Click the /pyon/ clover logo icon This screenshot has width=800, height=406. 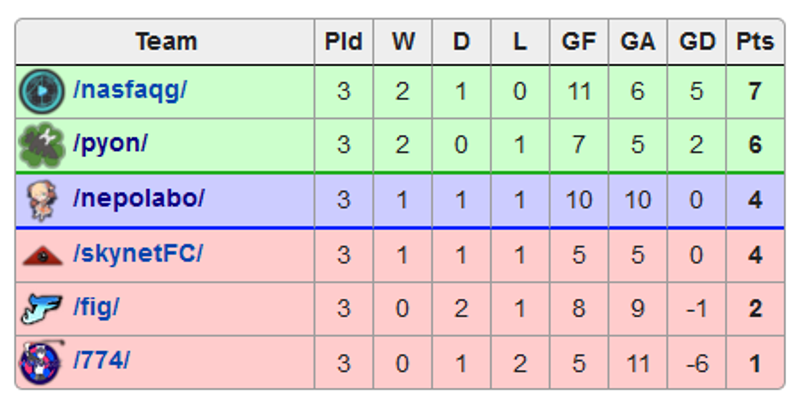click(x=42, y=145)
